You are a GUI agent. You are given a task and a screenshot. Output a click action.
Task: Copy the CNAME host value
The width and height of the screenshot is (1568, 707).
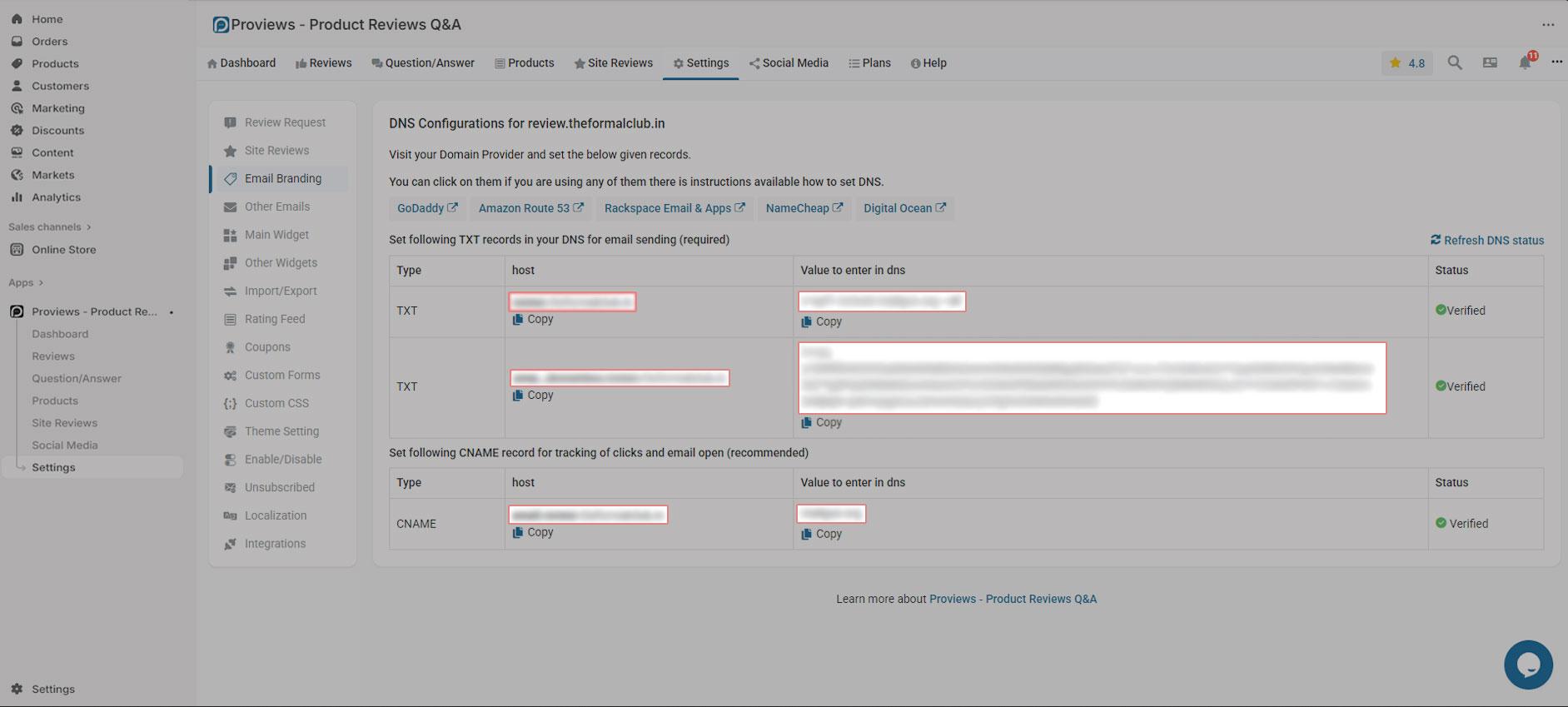533,532
